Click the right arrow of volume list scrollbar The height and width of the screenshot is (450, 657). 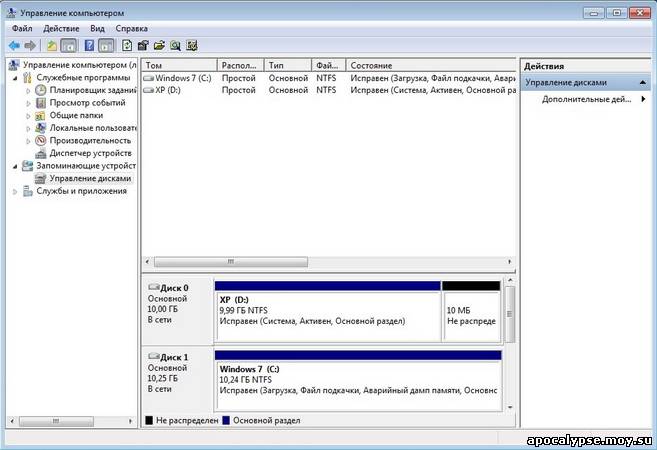pos(510,261)
